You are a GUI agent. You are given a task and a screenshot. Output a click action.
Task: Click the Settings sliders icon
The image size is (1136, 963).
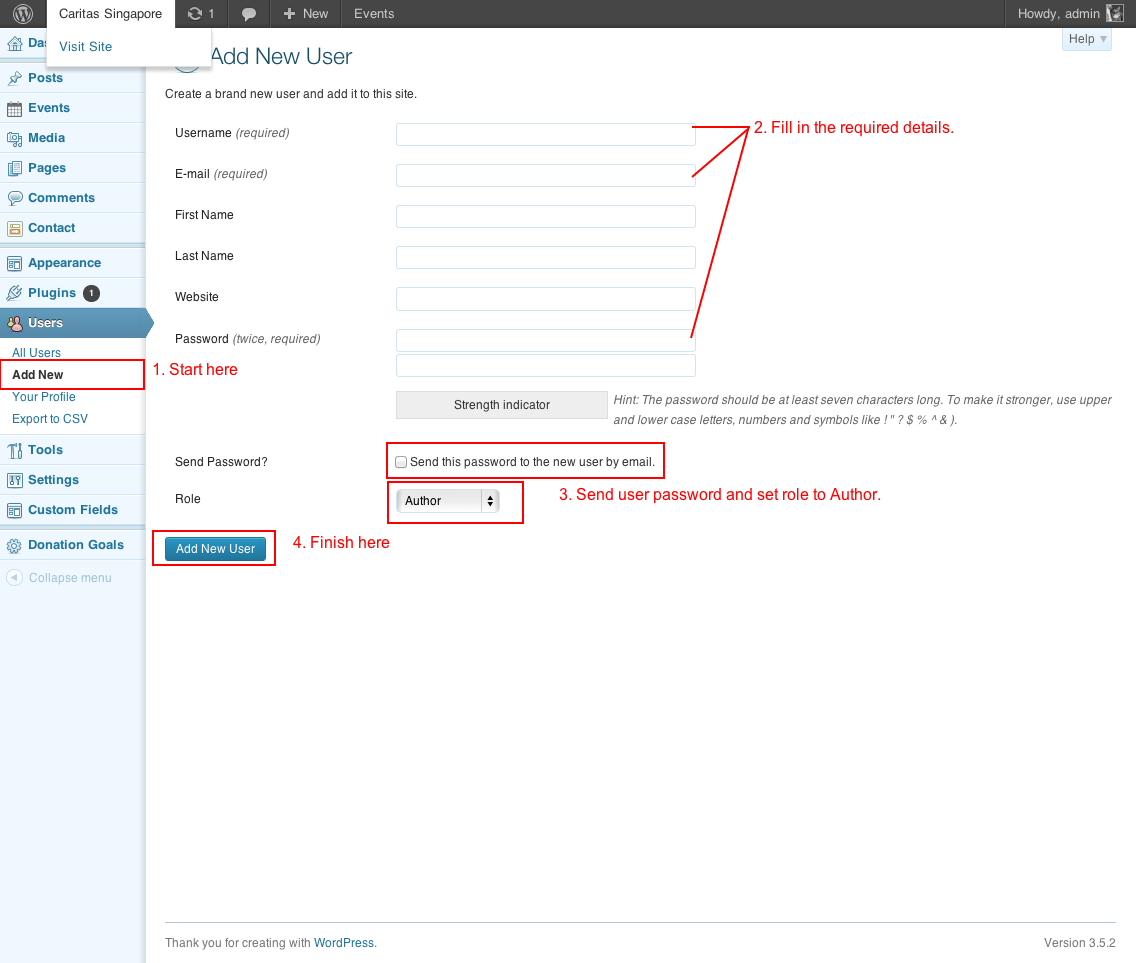14,480
